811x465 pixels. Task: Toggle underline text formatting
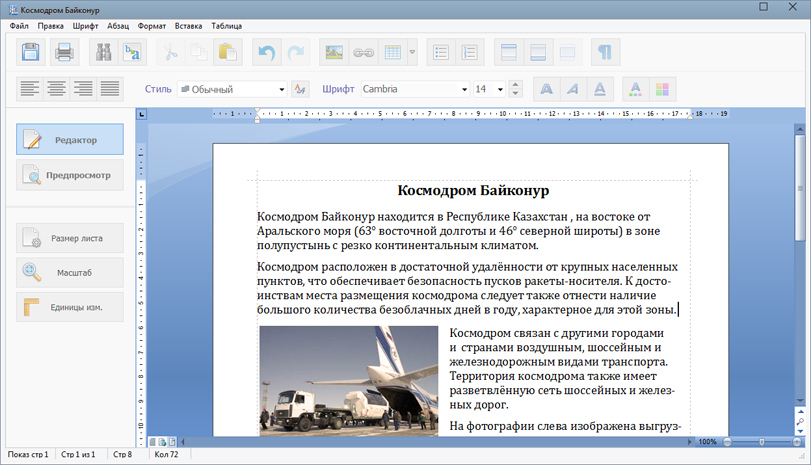pyautogui.click(x=599, y=89)
